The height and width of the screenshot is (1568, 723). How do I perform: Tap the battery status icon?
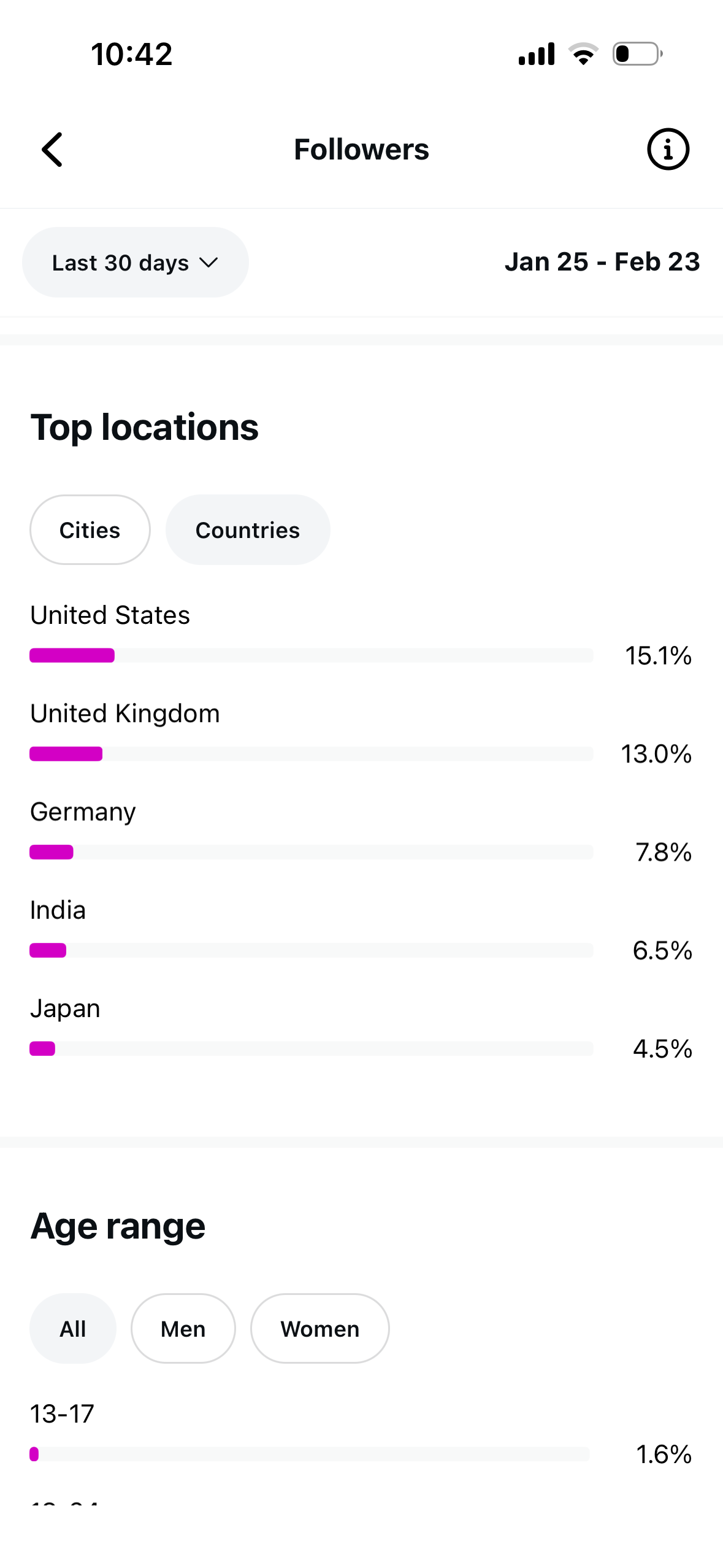coord(637,54)
